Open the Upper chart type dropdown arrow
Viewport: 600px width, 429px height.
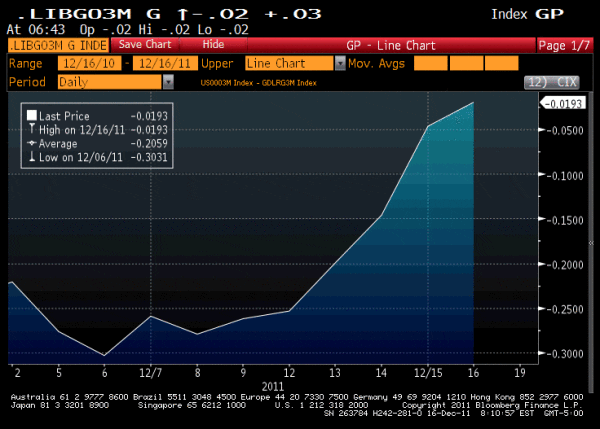(x=340, y=63)
